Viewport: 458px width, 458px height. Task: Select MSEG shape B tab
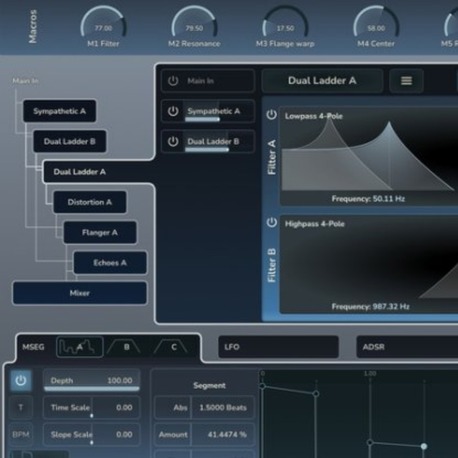click(126, 347)
